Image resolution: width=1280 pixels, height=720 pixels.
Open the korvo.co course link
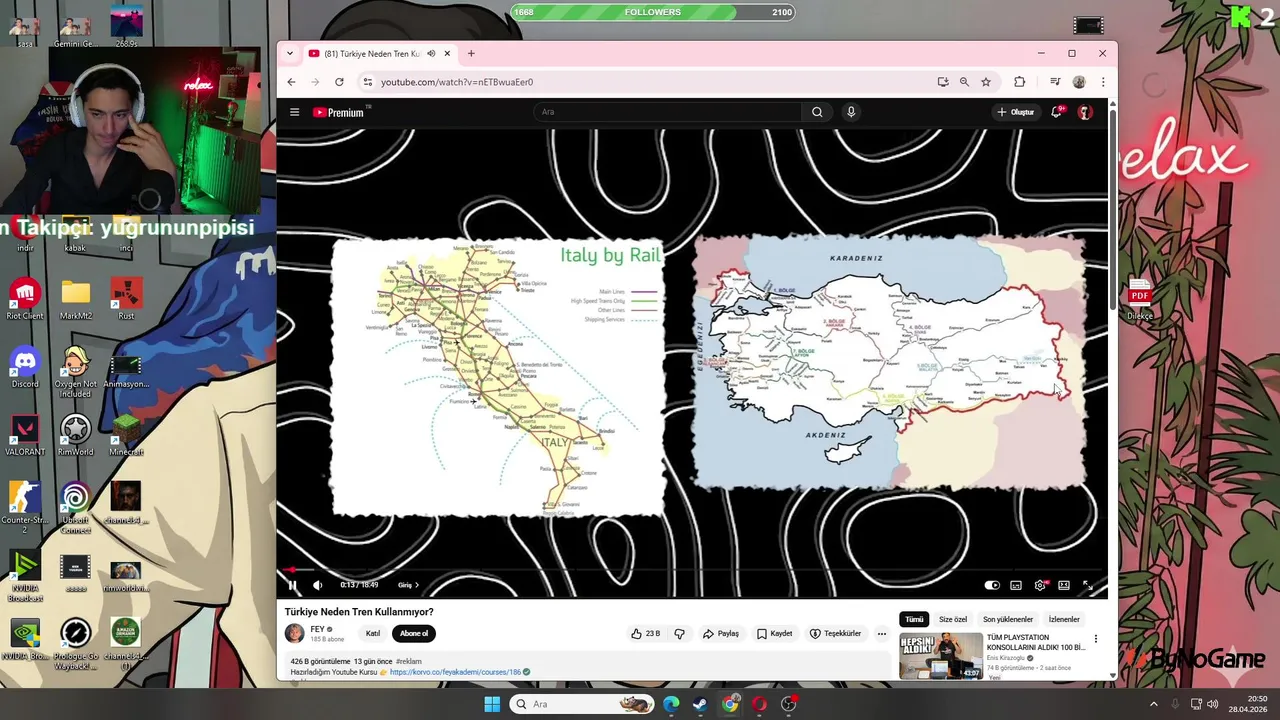tap(455, 672)
